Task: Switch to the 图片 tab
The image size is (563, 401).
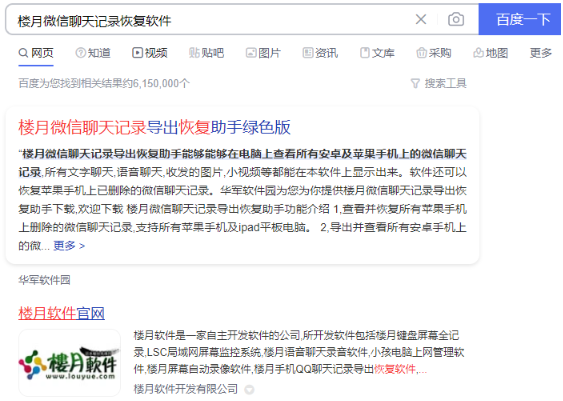Action: 263,53
